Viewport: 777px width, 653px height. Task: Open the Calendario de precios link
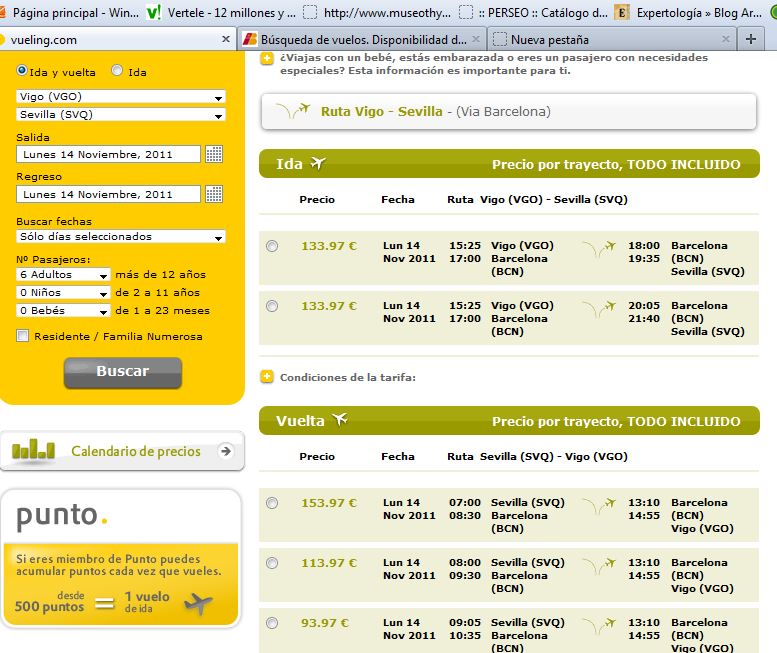point(122,451)
